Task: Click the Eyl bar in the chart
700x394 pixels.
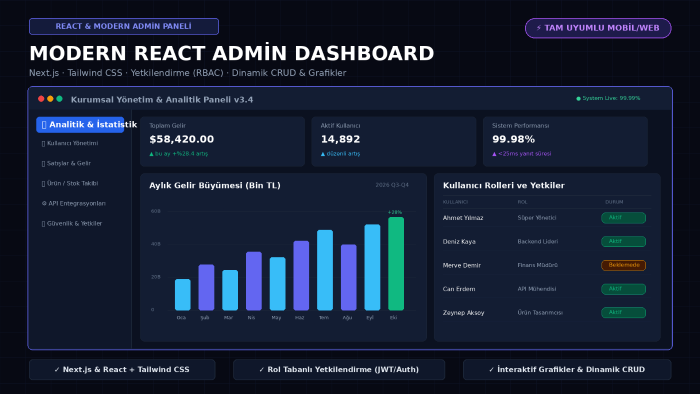Action: tap(372, 267)
